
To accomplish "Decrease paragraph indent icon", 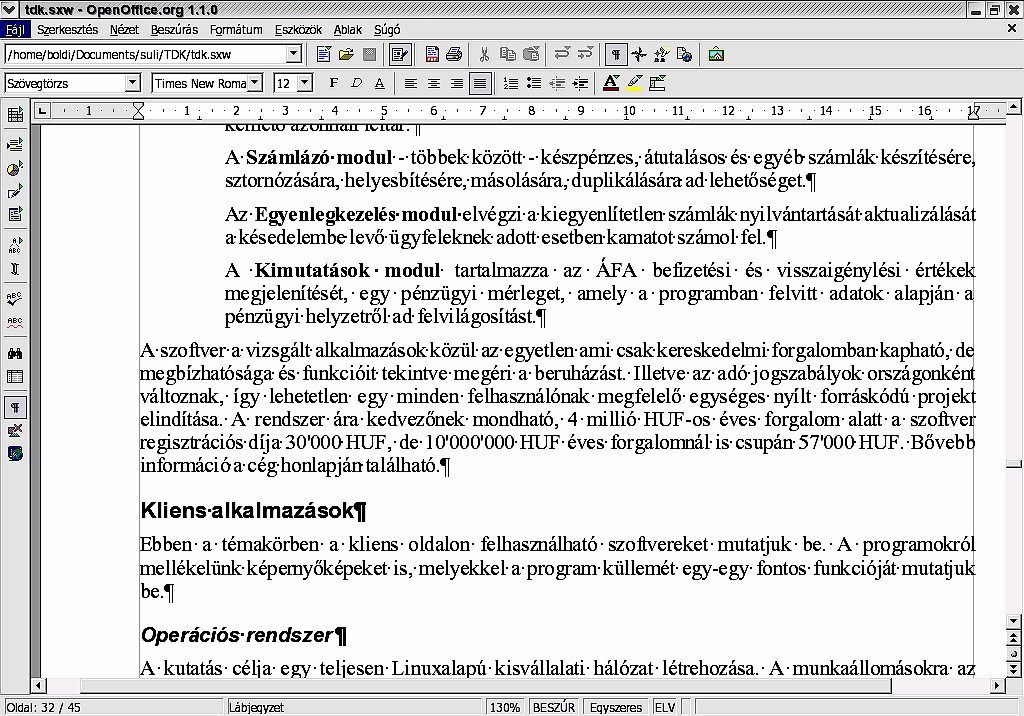I will click(556, 83).
